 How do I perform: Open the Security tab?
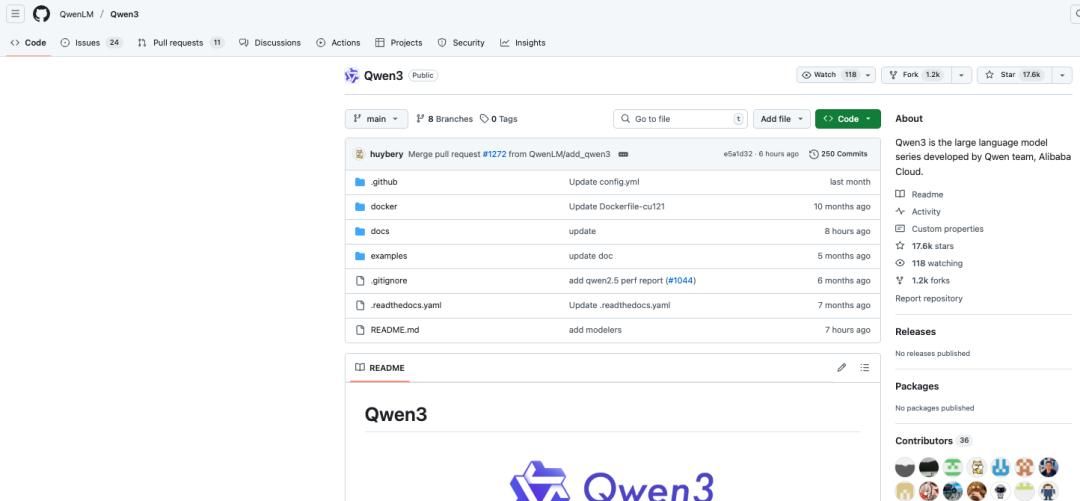coord(461,43)
